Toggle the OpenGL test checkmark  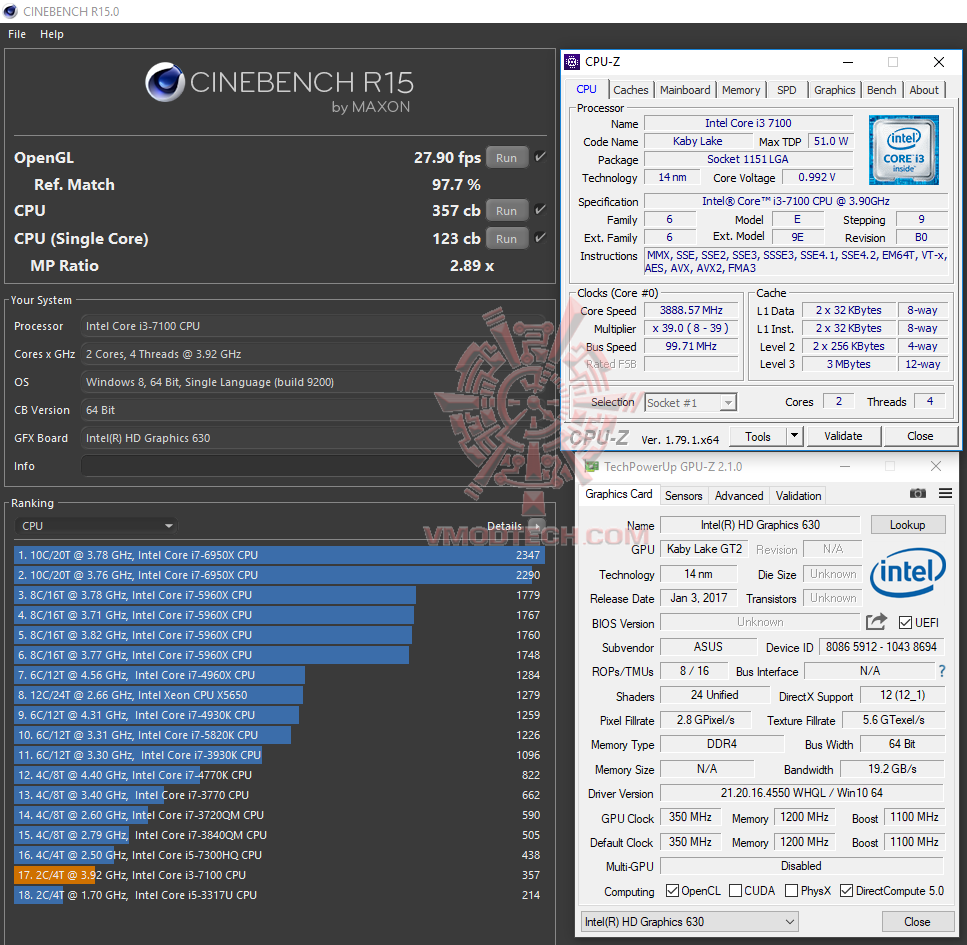pyautogui.click(x=540, y=157)
